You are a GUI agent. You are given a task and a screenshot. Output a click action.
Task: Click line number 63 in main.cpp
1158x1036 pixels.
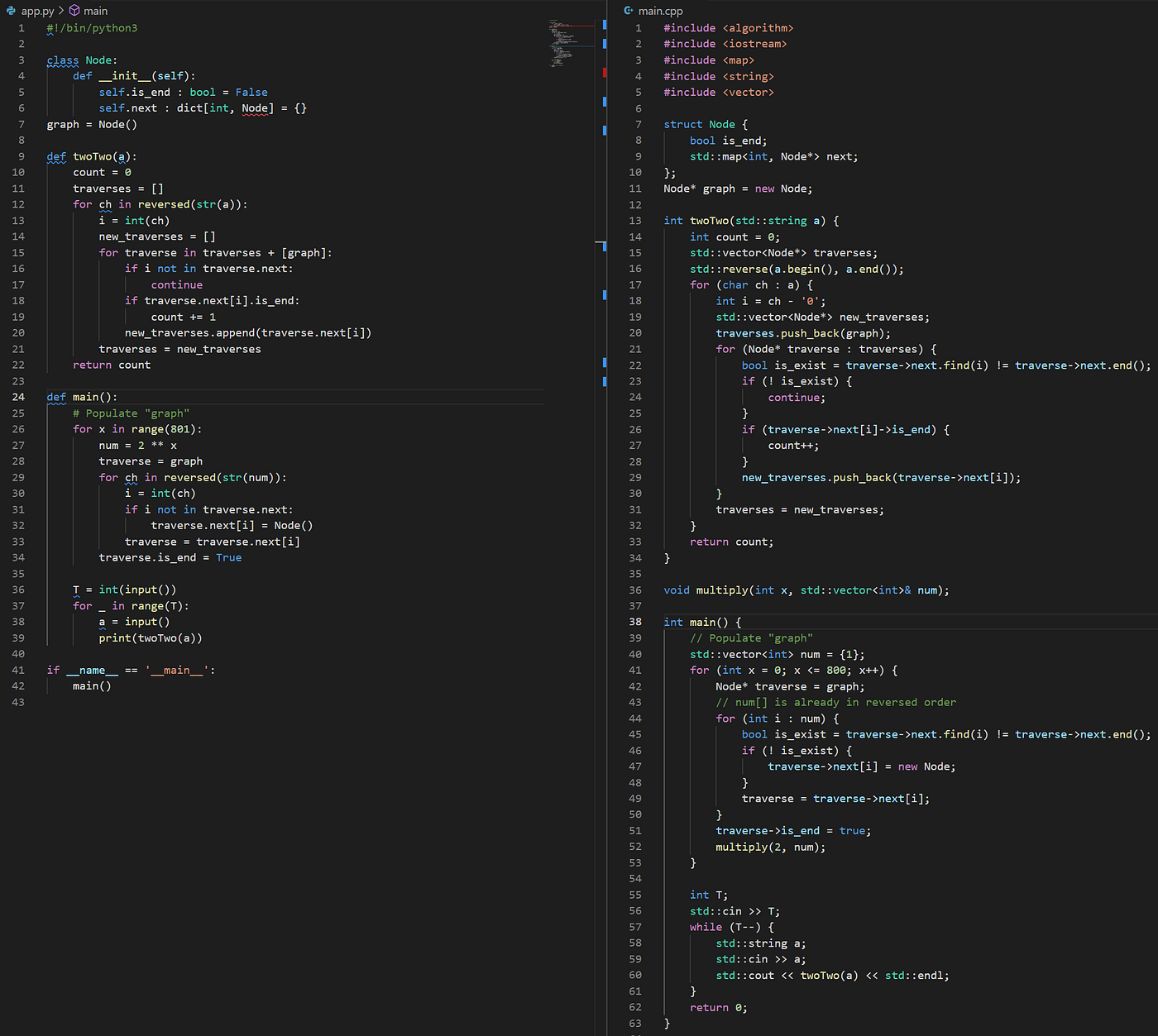click(635, 1024)
